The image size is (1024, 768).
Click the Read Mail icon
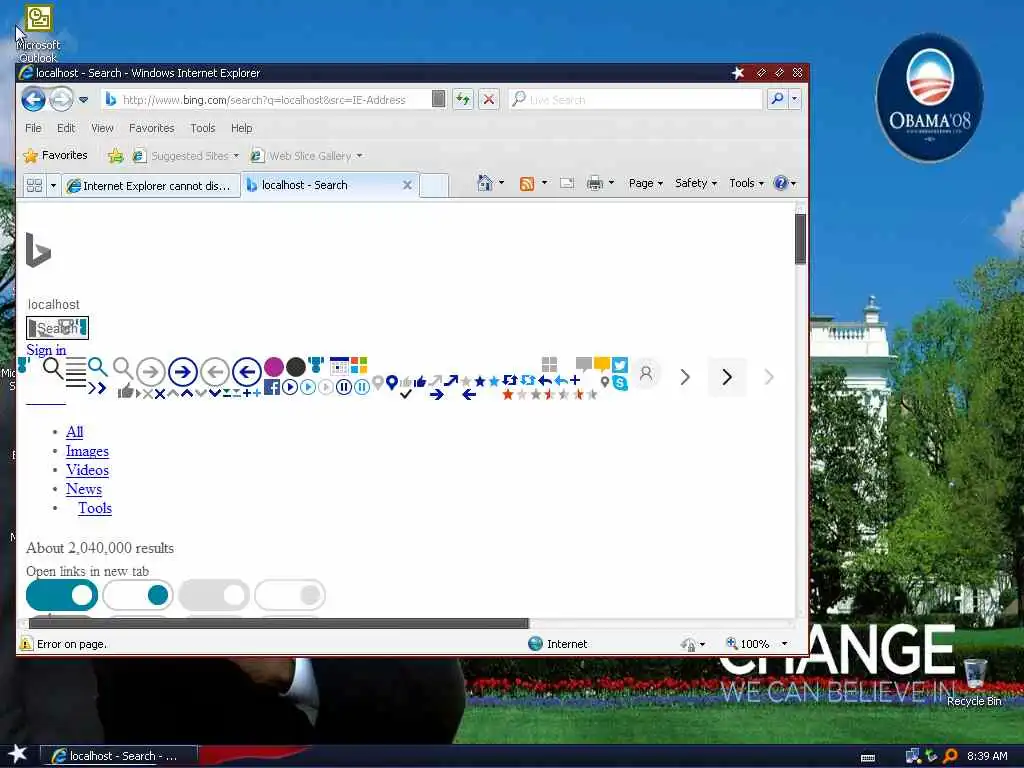[567, 184]
